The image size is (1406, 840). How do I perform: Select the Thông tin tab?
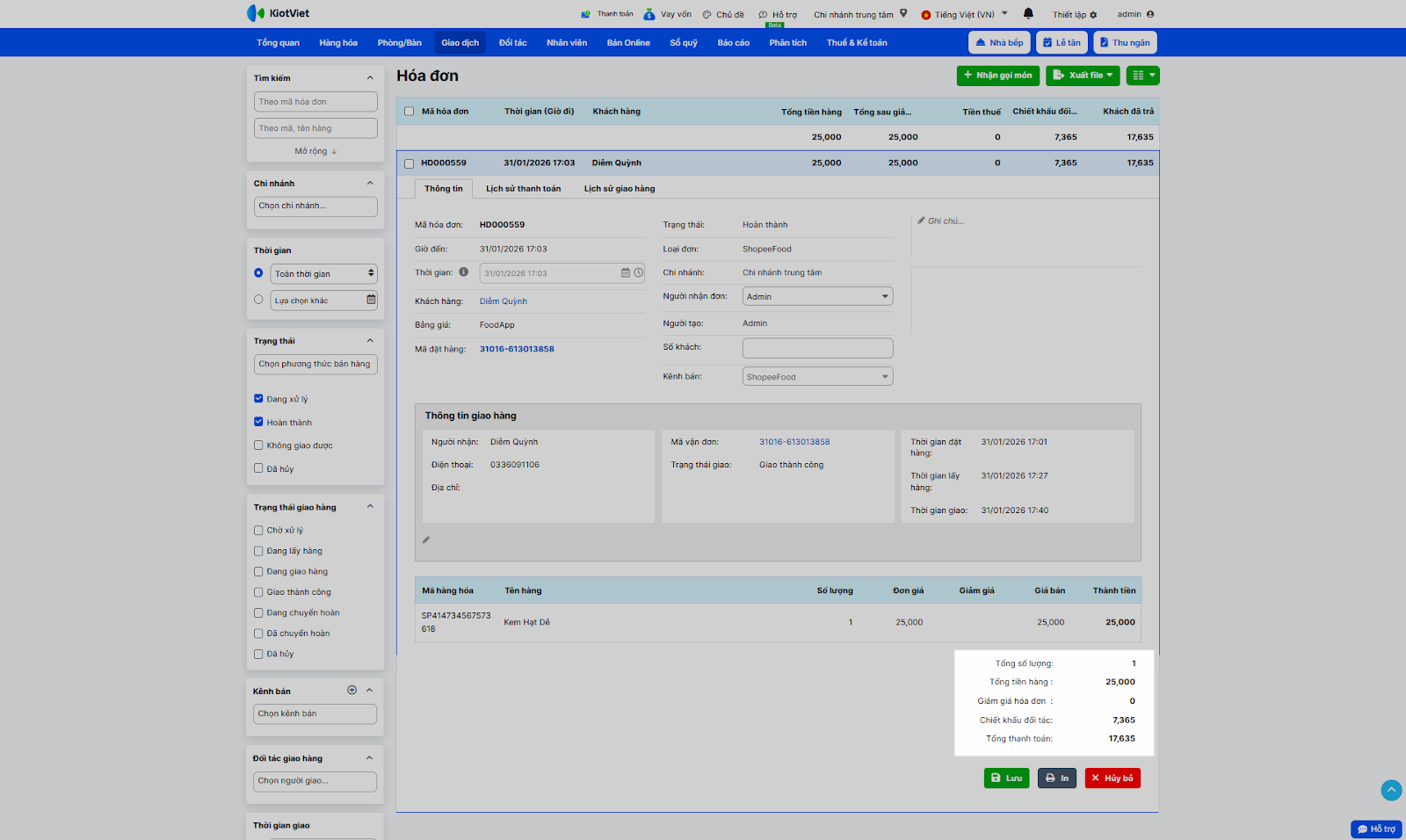click(444, 189)
